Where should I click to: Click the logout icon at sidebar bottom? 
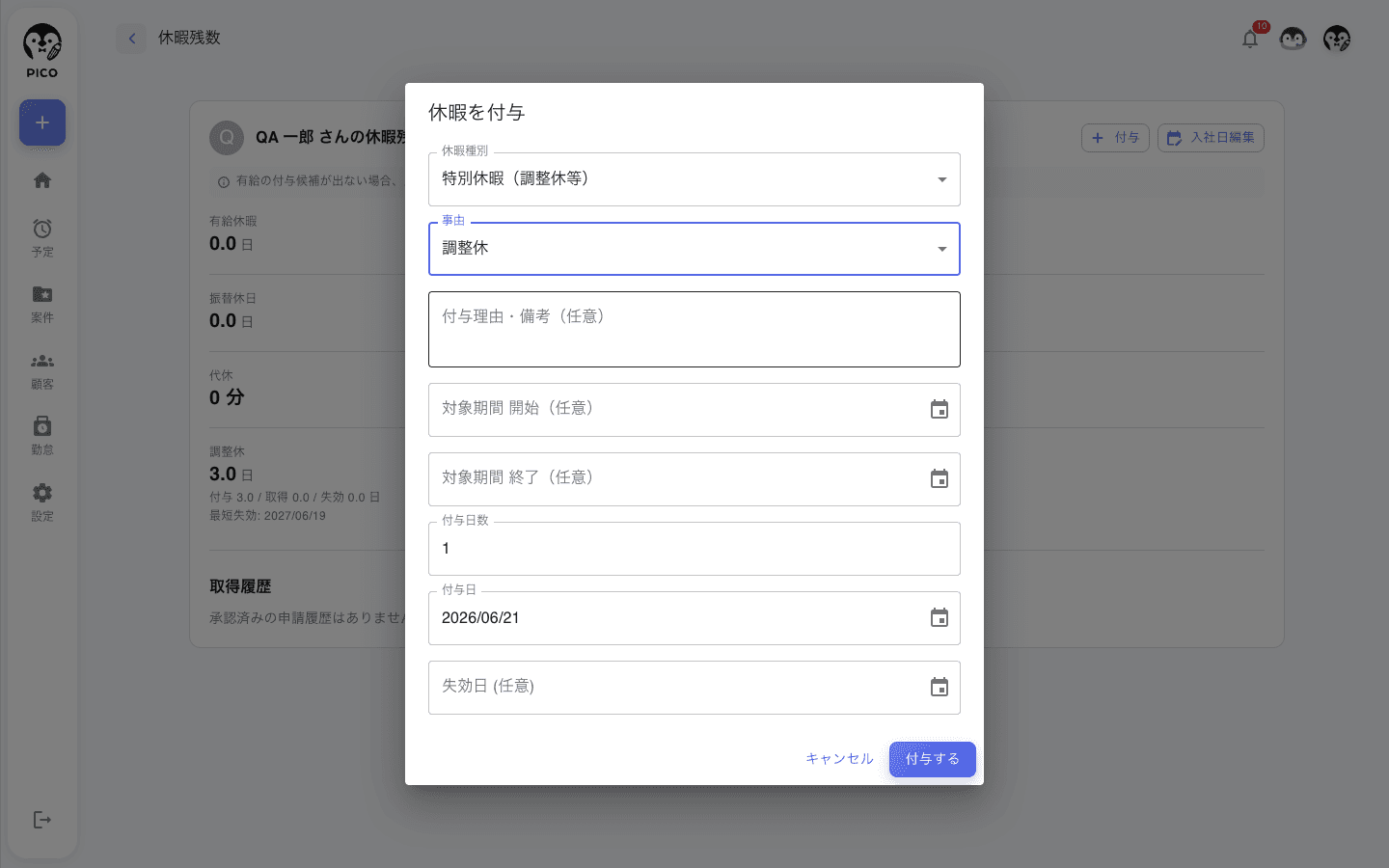(42, 820)
